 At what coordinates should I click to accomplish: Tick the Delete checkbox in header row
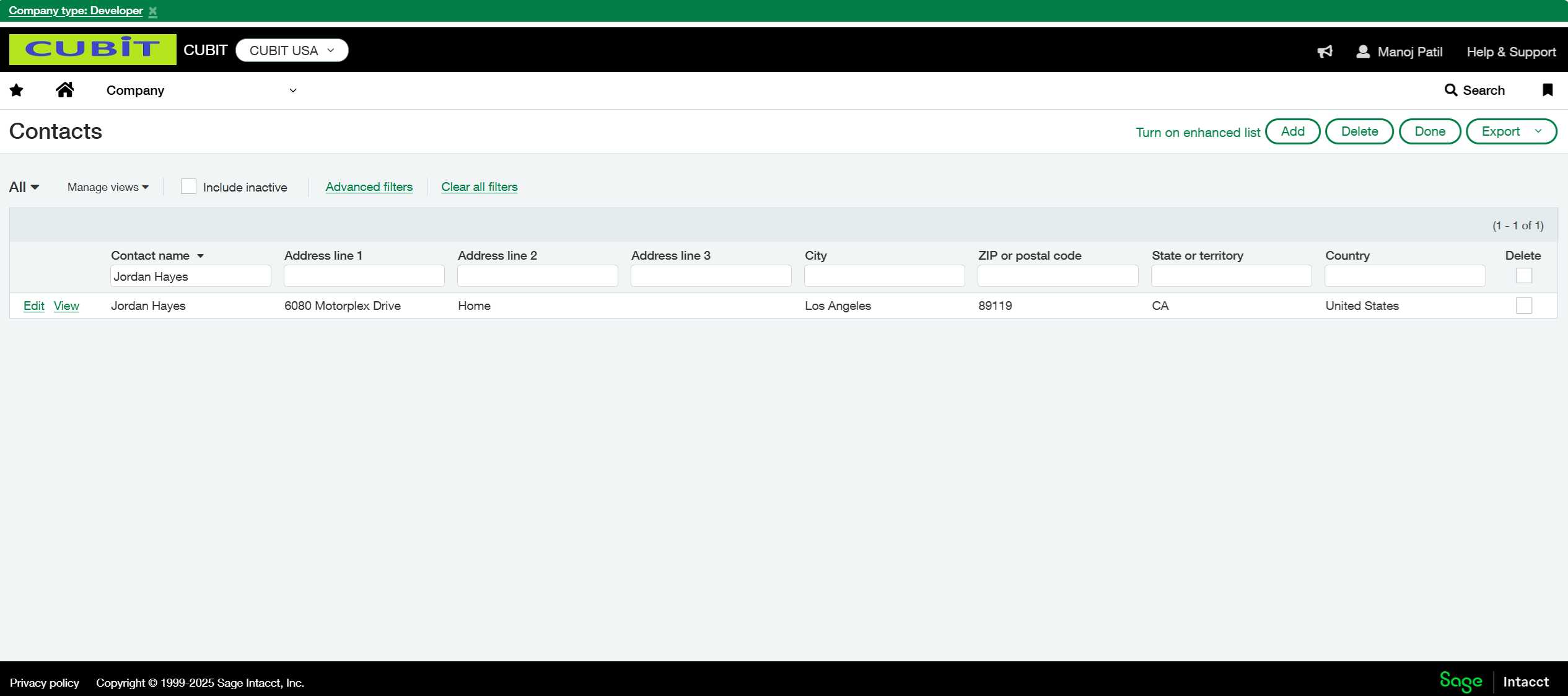pyautogui.click(x=1523, y=276)
